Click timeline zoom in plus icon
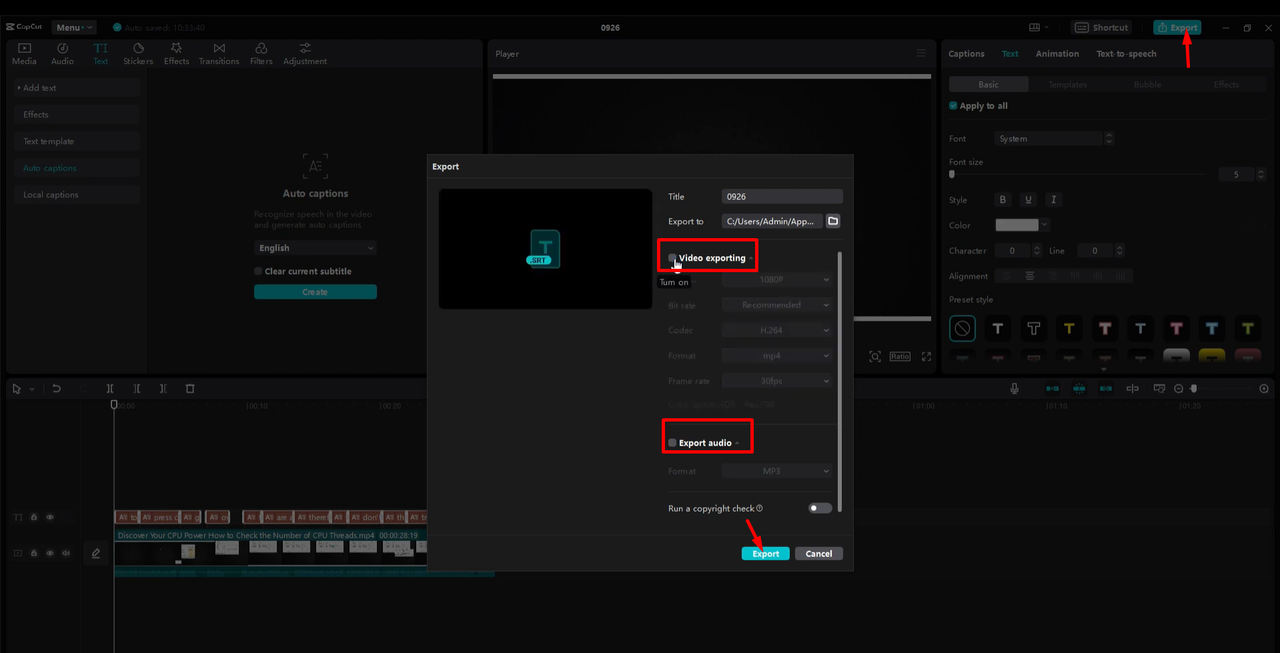 point(1264,388)
